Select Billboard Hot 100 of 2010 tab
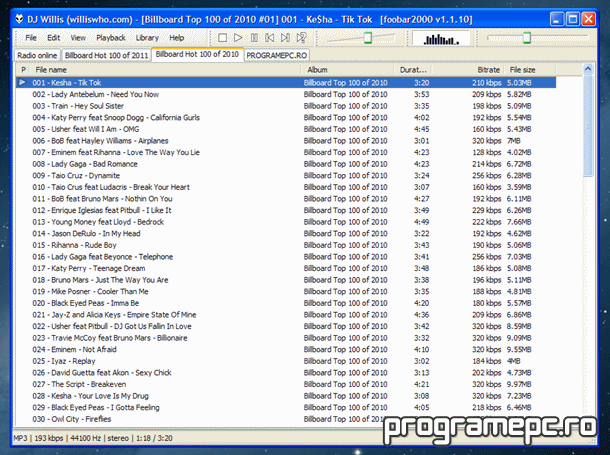This screenshot has height=455, width=610. pyautogui.click(x=197, y=54)
